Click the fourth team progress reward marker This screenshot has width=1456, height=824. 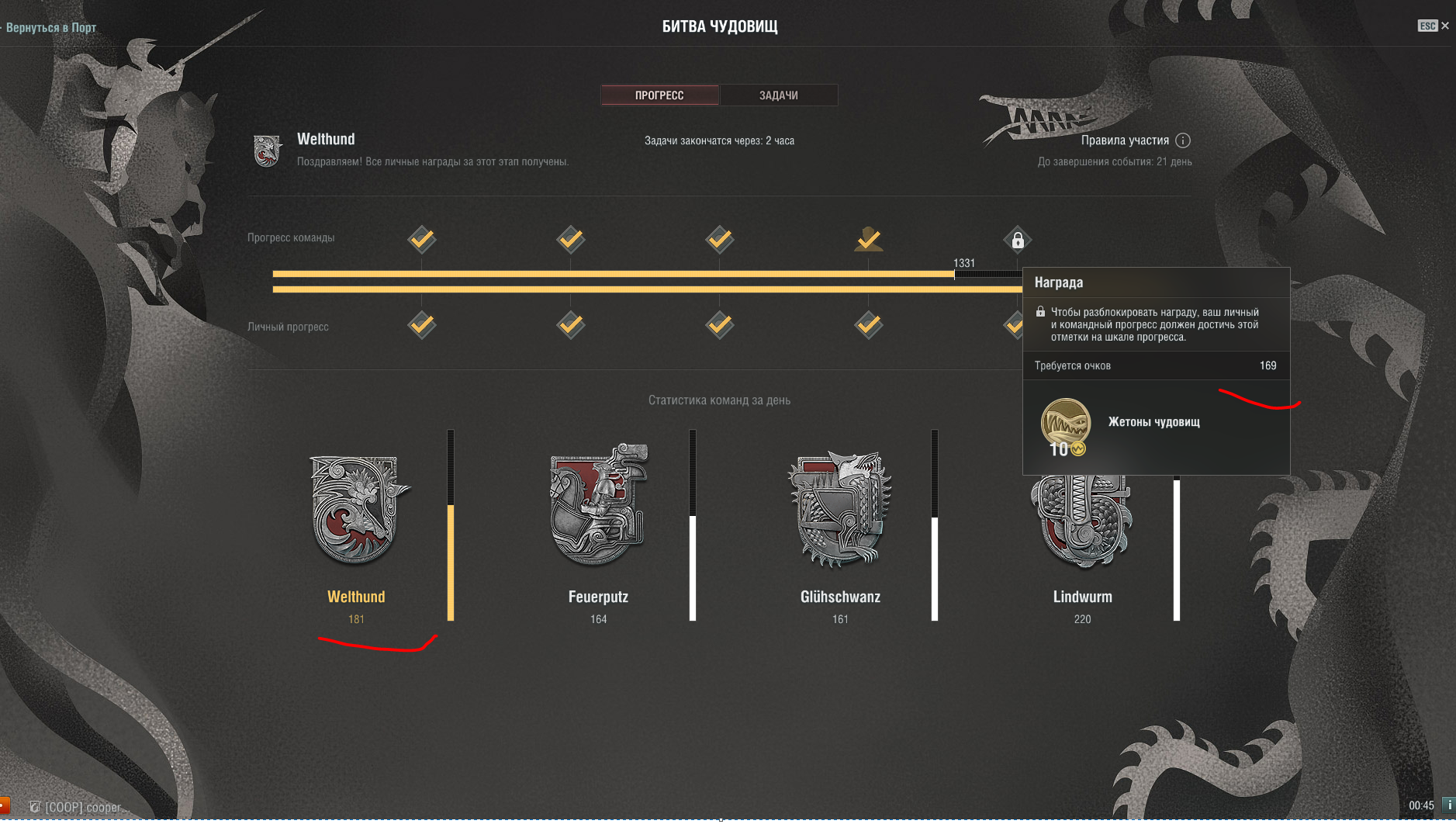(x=869, y=239)
